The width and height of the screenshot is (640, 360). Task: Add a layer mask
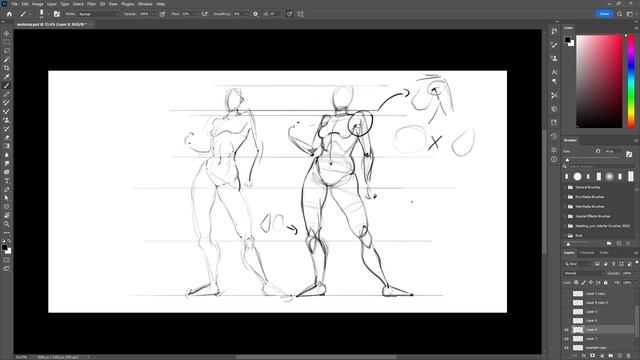click(593, 356)
